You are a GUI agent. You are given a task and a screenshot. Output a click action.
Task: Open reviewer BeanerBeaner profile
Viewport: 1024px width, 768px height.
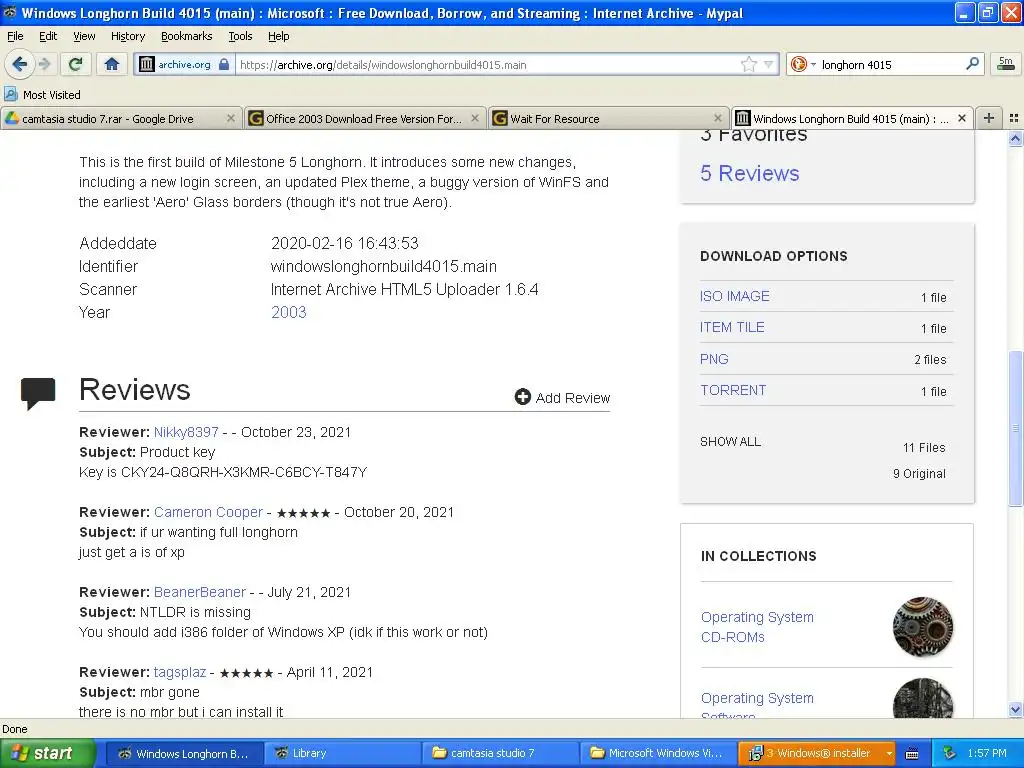(200, 592)
